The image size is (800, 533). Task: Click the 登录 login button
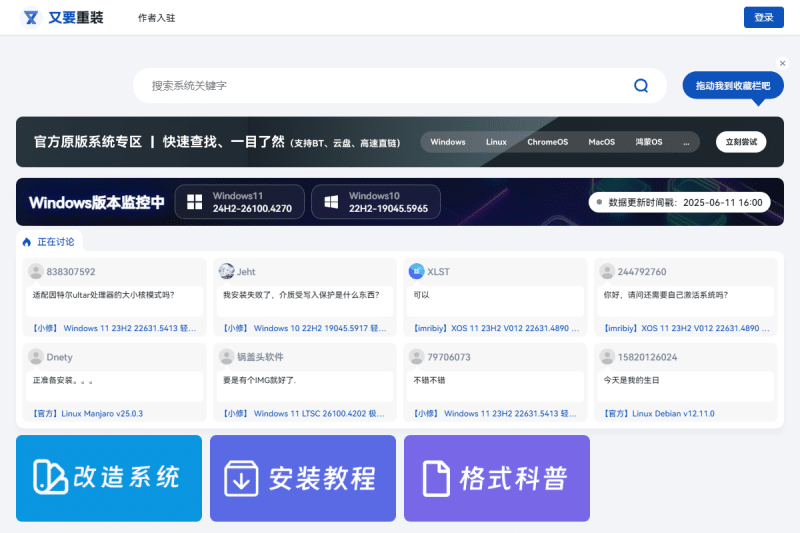[x=763, y=17]
